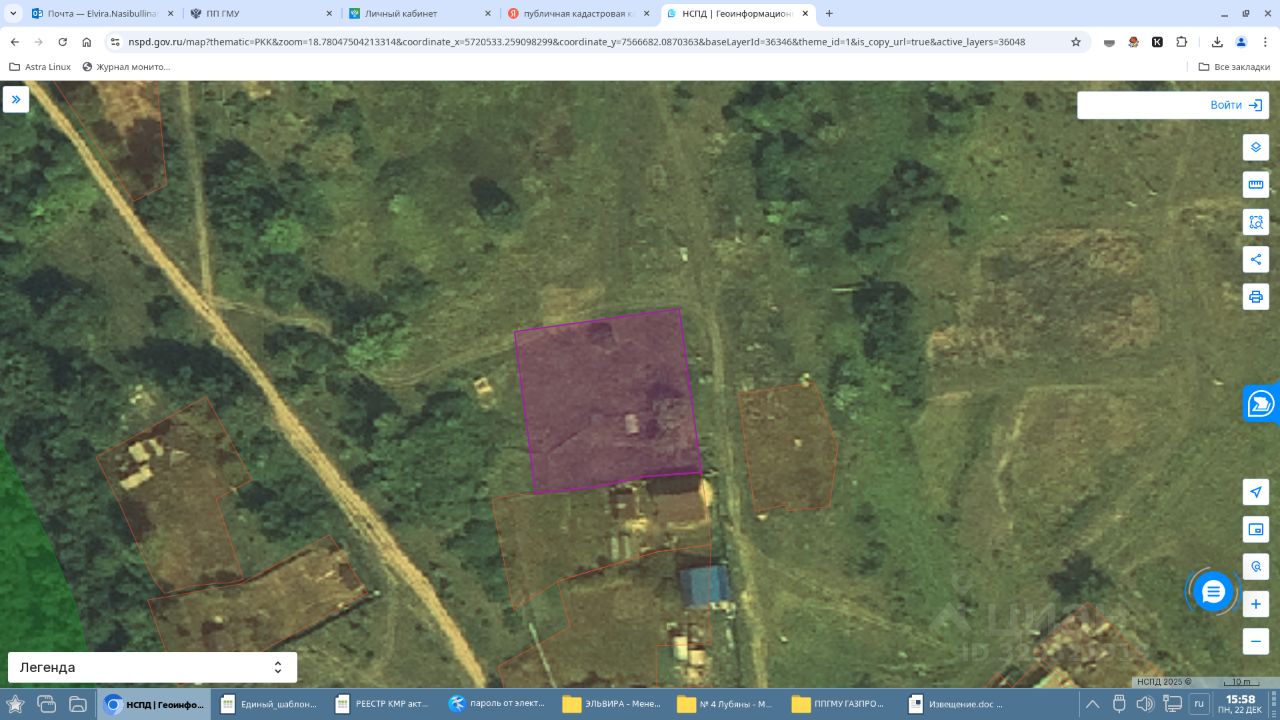Switch to the ПП ГМУ tab

click(x=260, y=14)
